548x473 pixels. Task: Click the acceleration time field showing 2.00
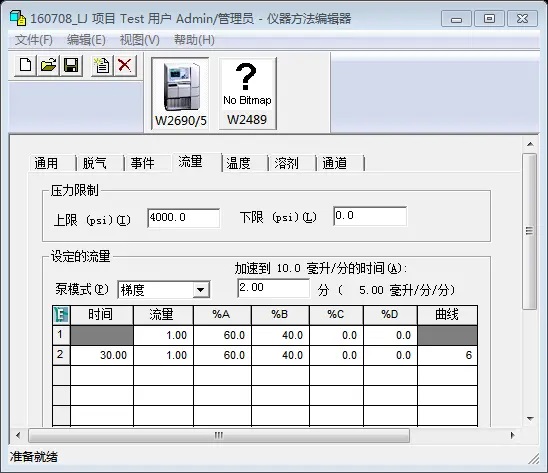[273, 288]
